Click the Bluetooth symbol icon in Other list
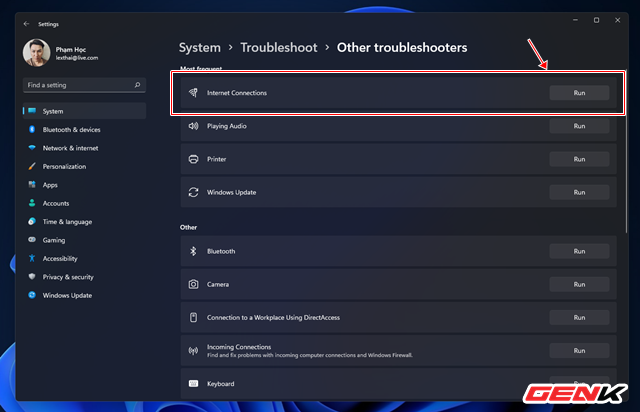The image size is (640, 412). click(193, 251)
